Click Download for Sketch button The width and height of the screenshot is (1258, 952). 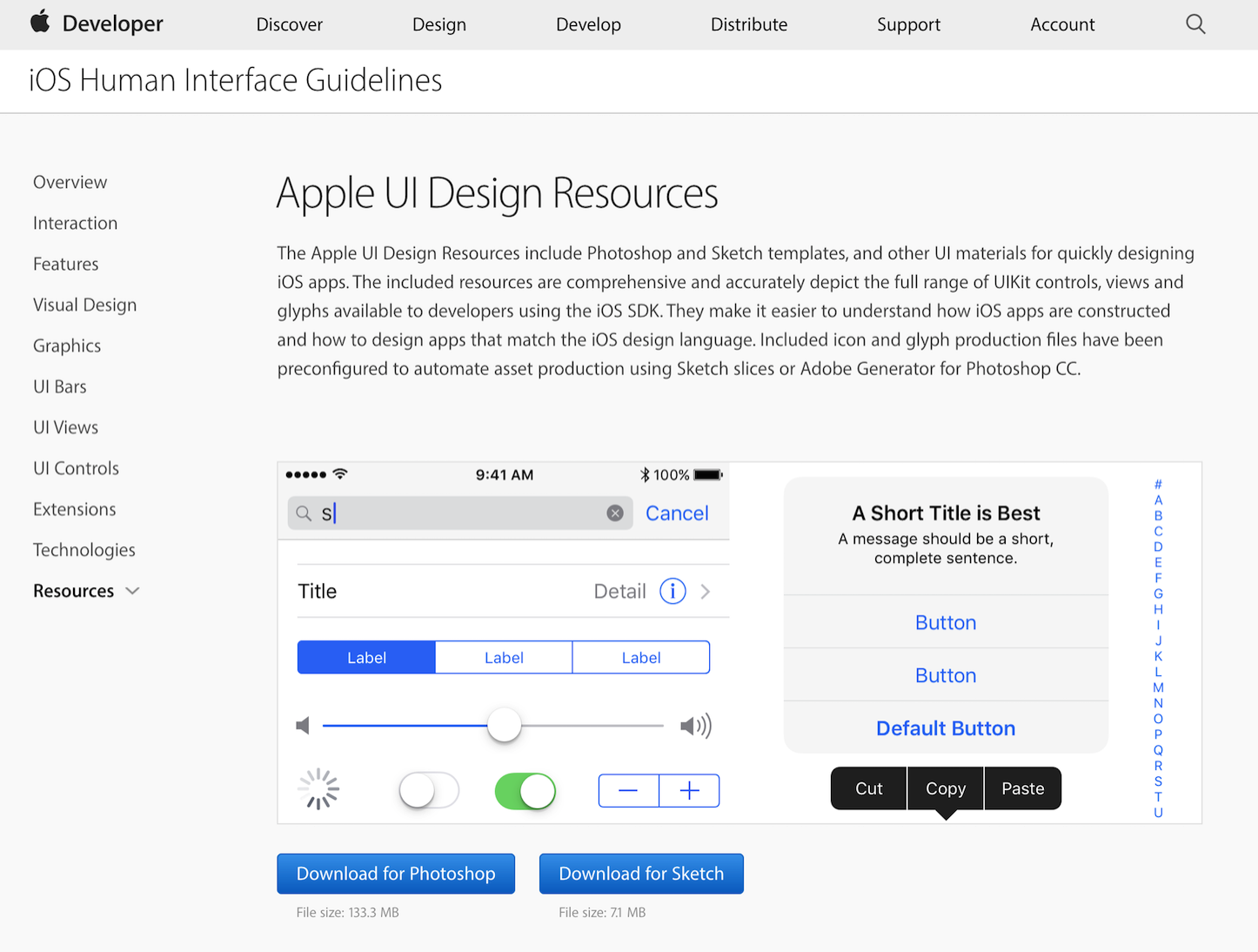point(641,874)
